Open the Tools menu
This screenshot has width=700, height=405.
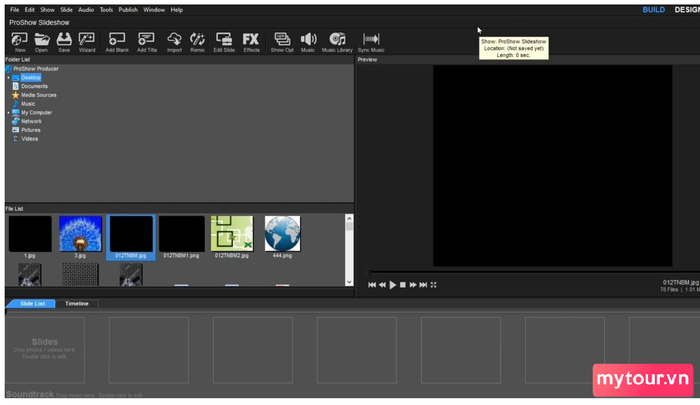[106, 10]
